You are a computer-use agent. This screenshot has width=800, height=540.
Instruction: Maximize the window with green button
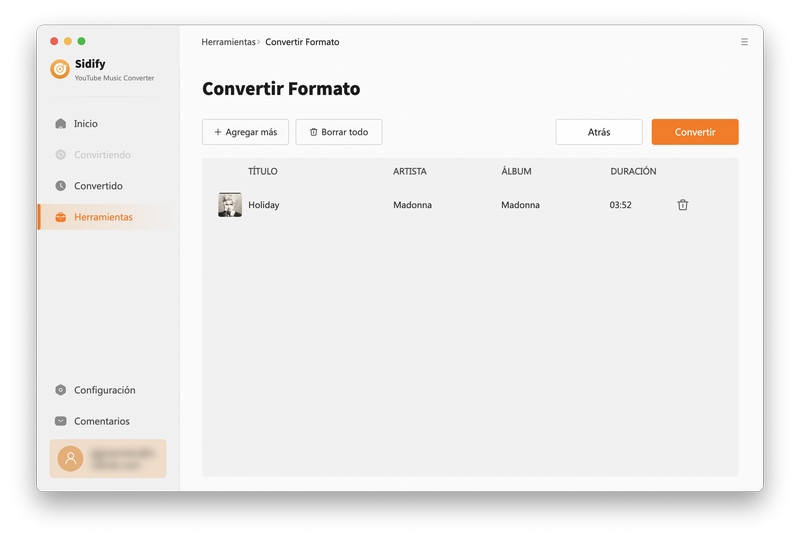82,41
